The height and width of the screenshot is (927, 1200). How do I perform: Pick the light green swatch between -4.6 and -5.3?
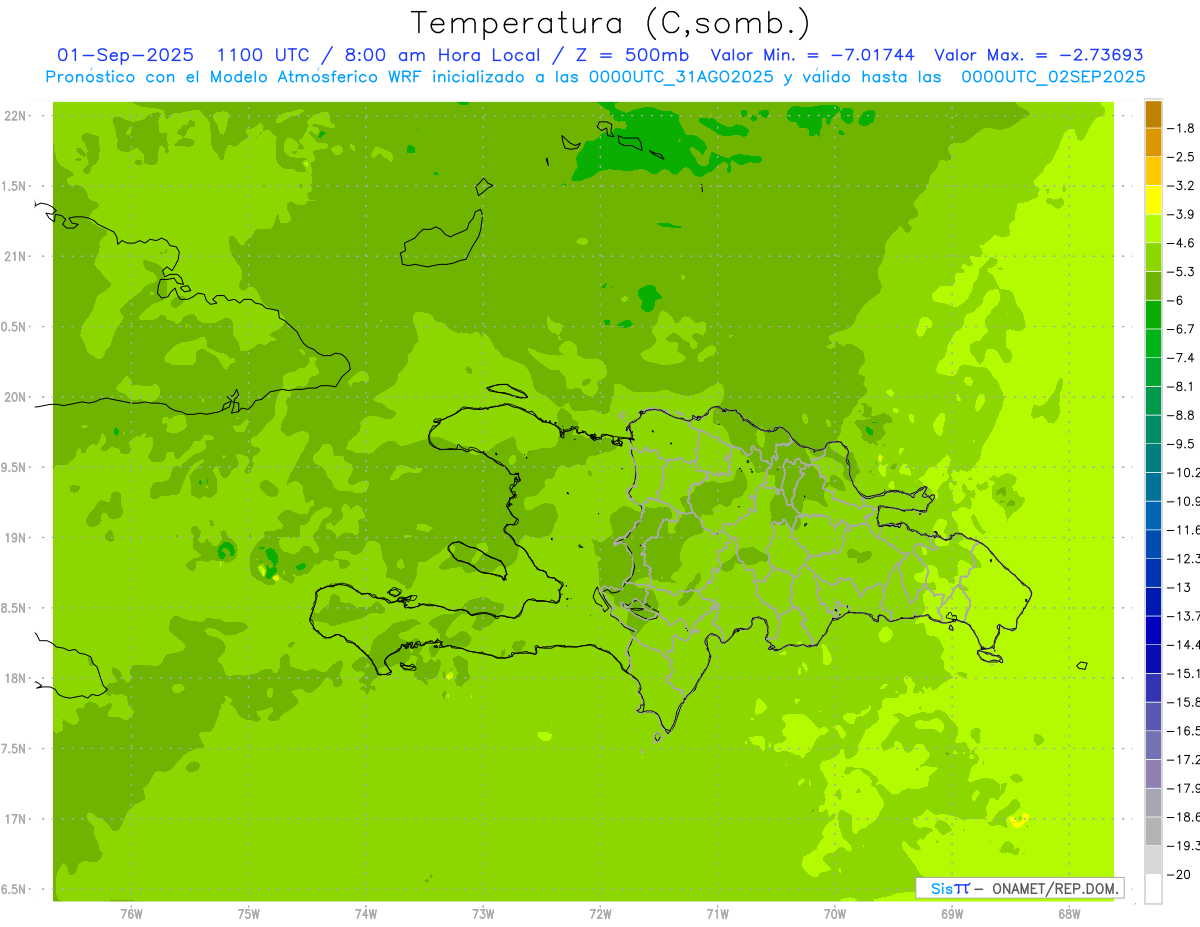pos(1153,258)
